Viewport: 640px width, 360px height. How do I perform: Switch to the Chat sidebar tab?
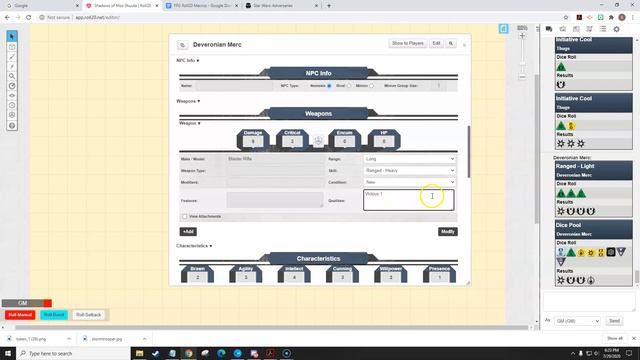point(549,29)
